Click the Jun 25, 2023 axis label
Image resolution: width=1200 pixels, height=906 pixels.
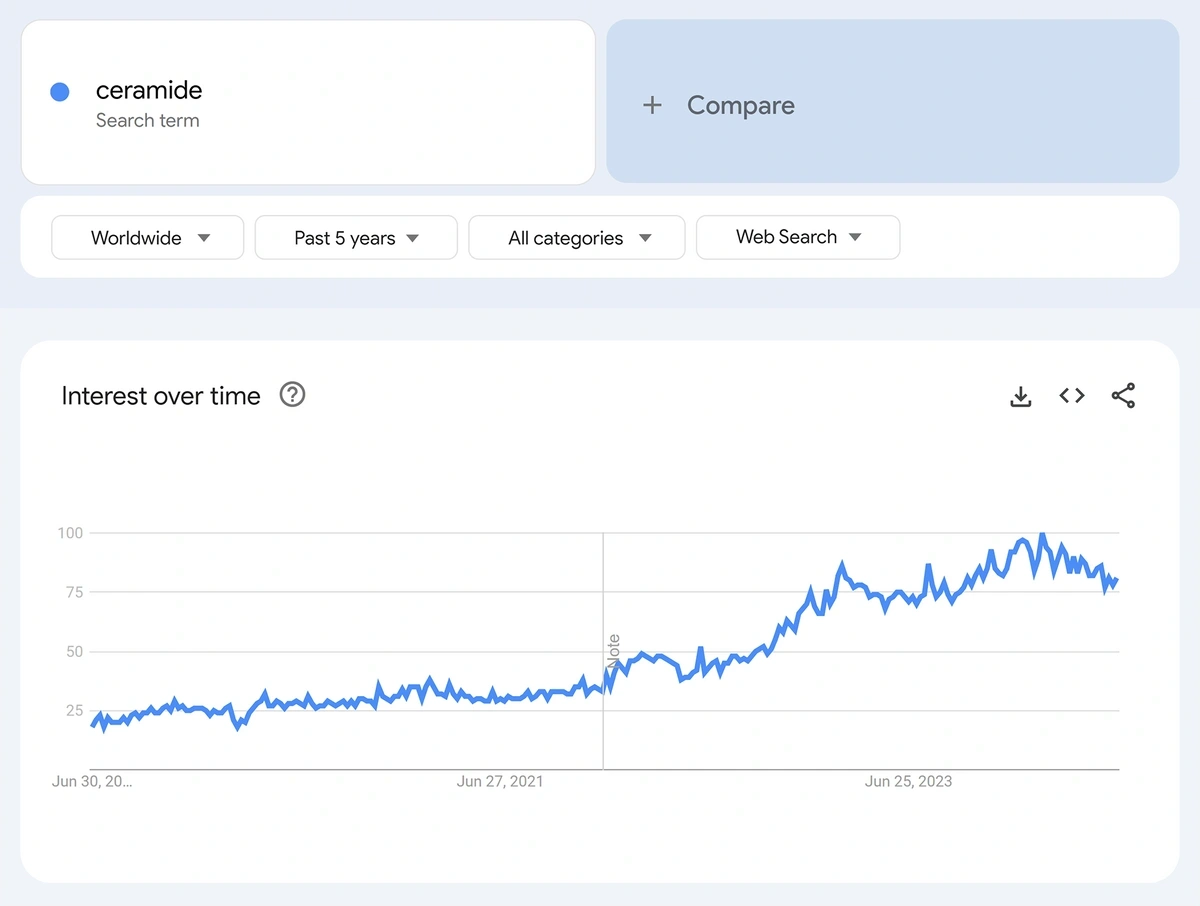click(908, 781)
